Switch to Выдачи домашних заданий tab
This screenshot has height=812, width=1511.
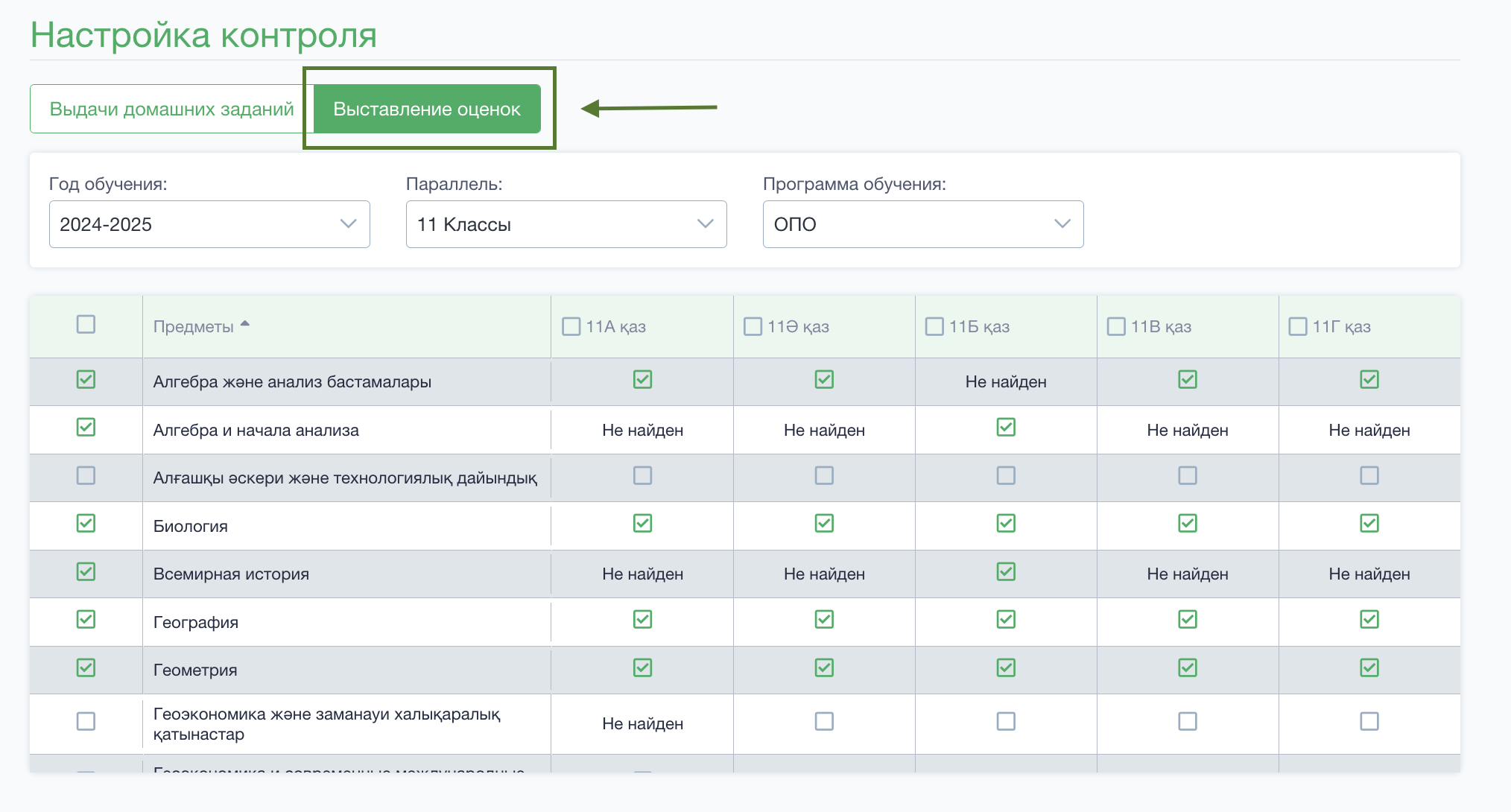pyautogui.click(x=172, y=109)
